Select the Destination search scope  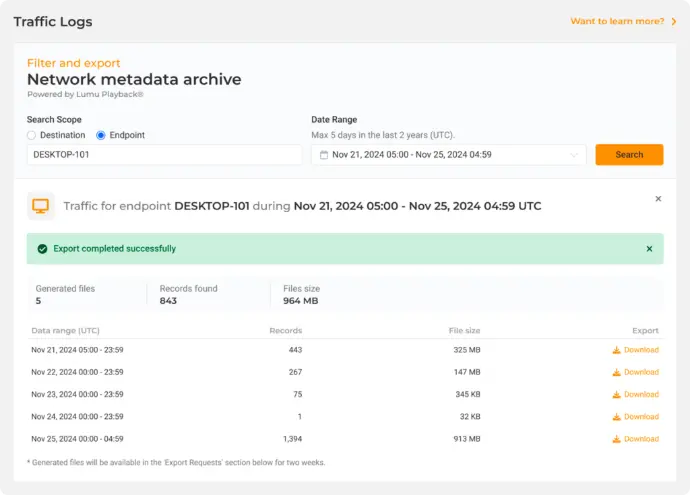click(32, 135)
